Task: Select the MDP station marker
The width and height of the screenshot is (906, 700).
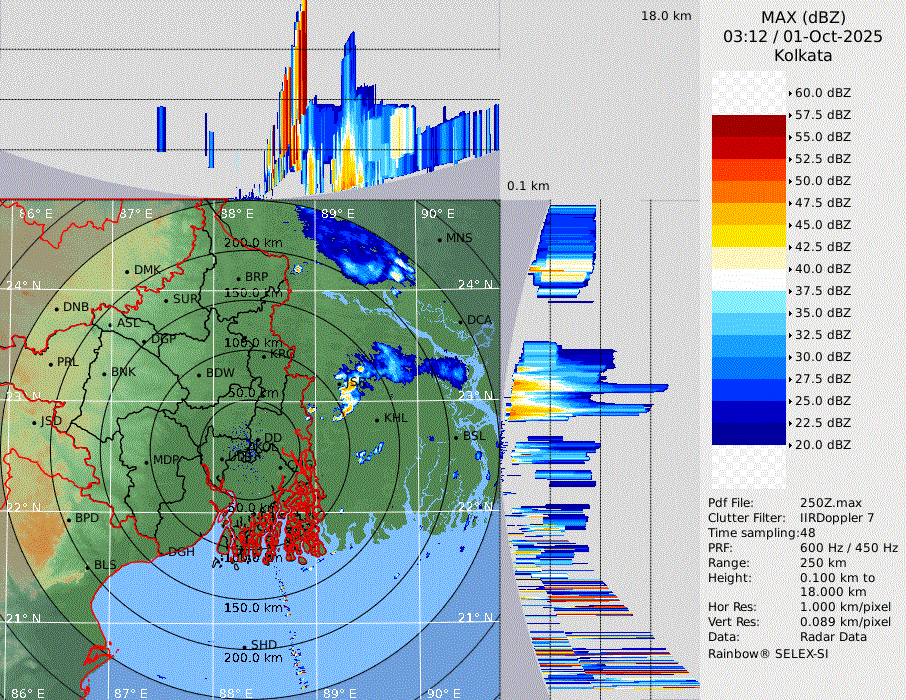Action: pyautogui.click(x=147, y=461)
